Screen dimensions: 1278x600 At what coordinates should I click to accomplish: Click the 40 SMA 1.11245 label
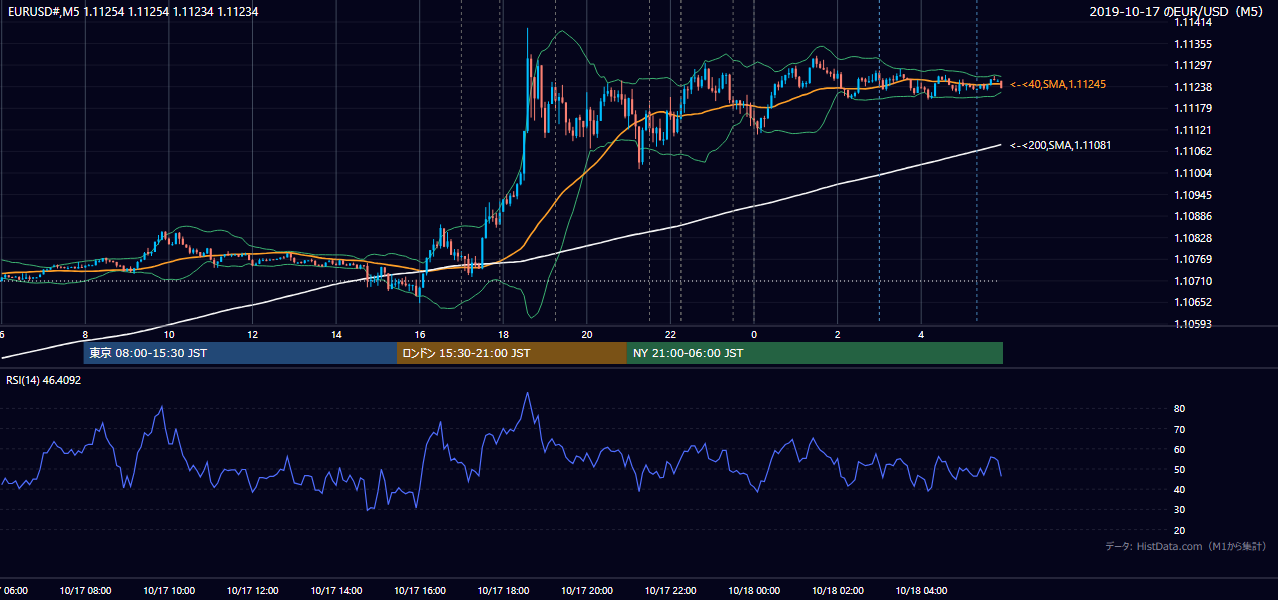(x=1058, y=85)
